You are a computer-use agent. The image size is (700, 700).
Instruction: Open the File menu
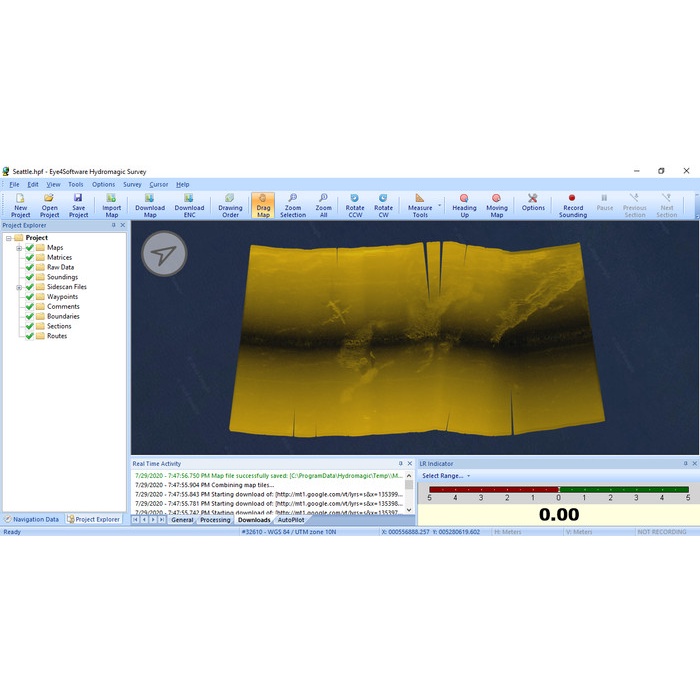pos(14,184)
